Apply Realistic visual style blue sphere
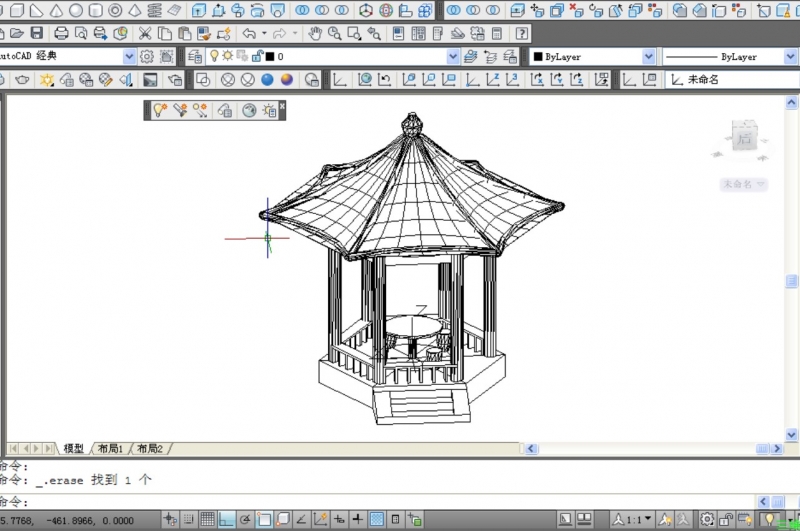This screenshot has height=531, width=800. 267,80
